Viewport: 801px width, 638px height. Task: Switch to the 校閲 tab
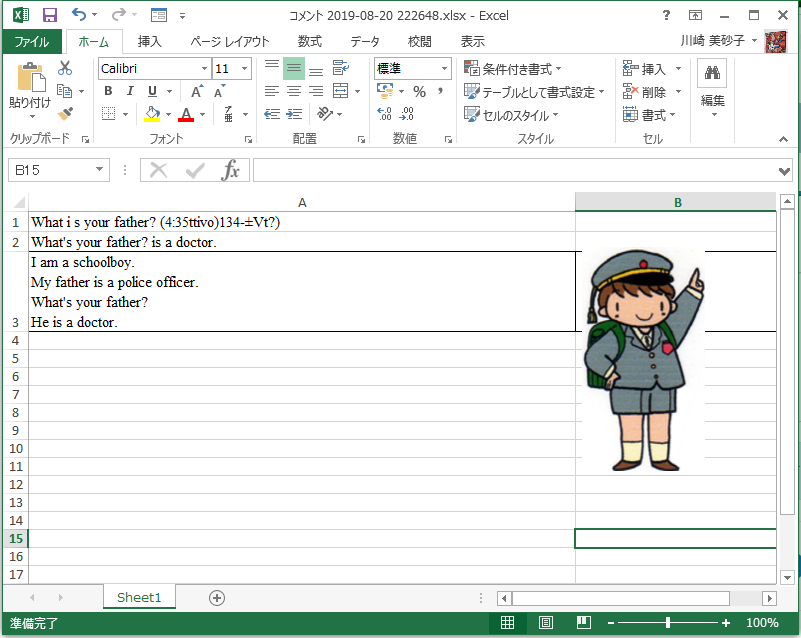pyautogui.click(x=420, y=41)
